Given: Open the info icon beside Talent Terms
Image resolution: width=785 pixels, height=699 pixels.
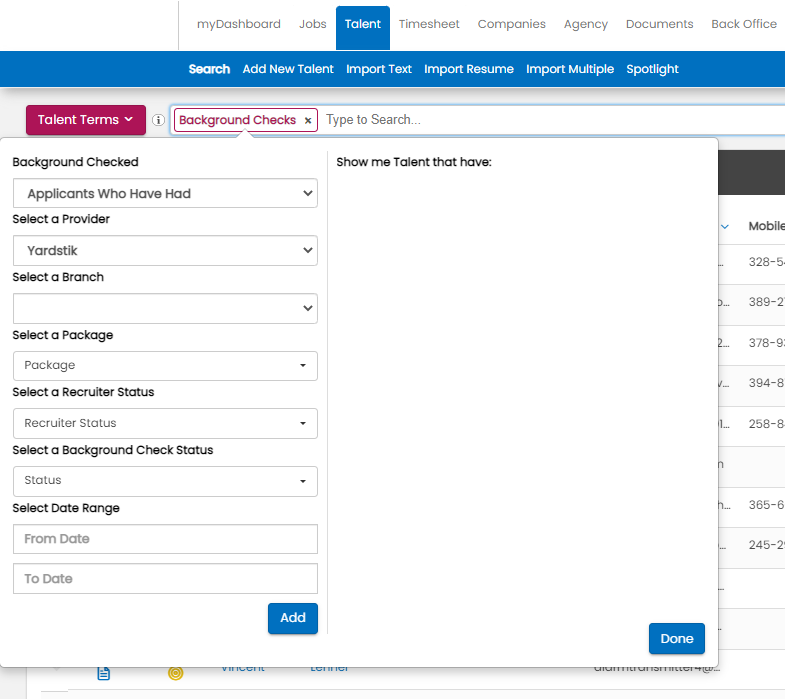Looking at the screenshot, I should click(x=158, y=120).
